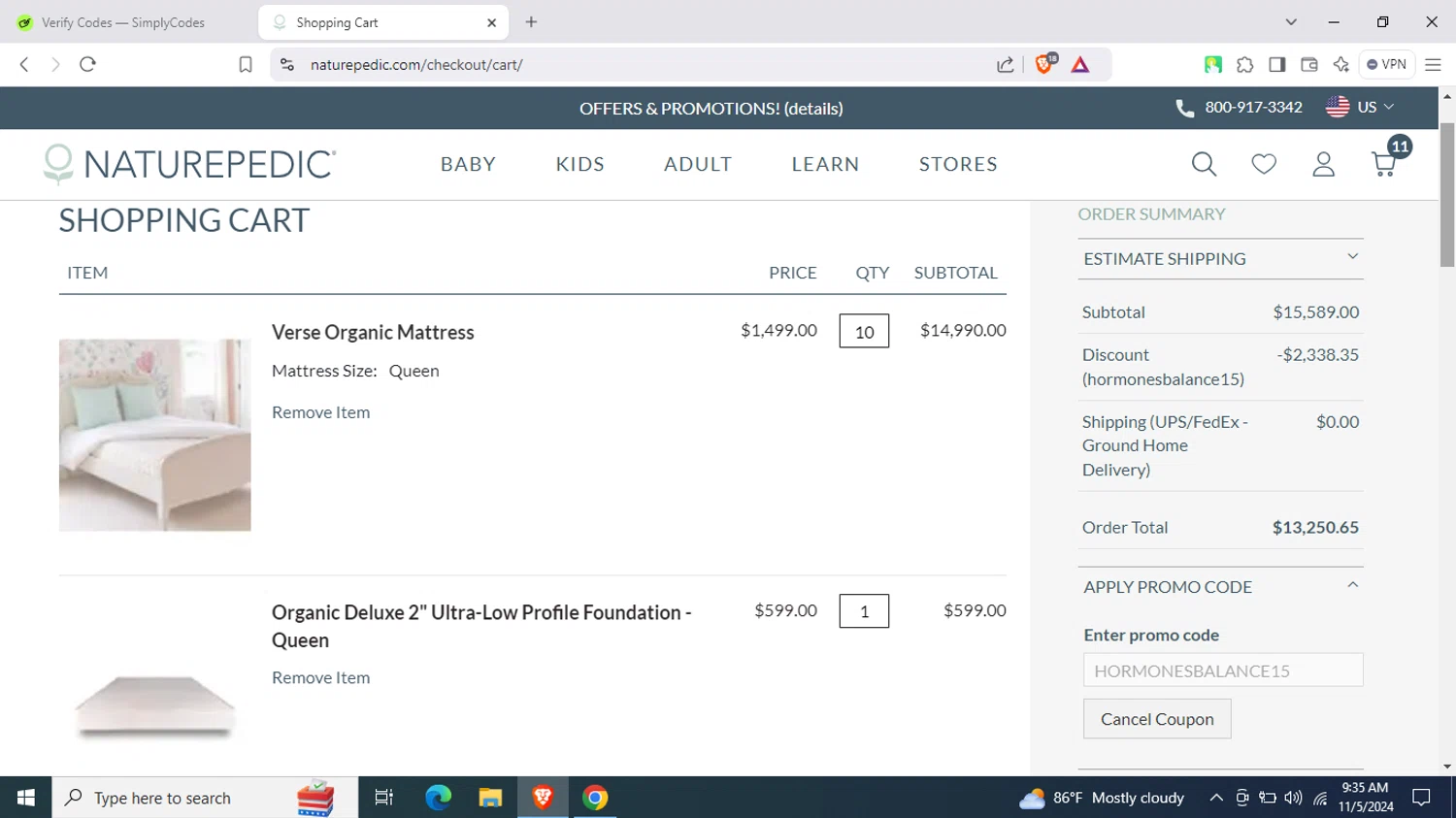View site information icon in address bar

point(287,65)
